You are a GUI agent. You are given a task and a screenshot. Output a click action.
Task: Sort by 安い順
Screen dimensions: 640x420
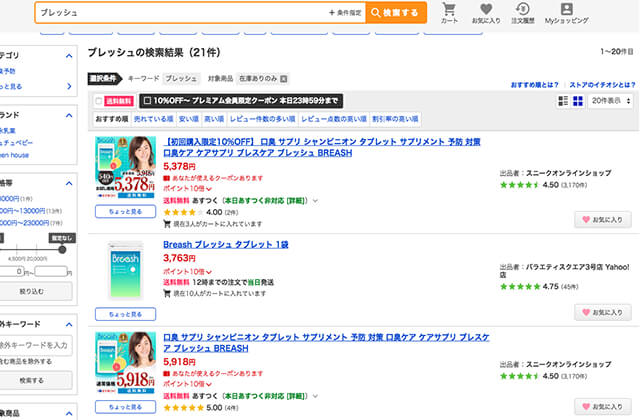point(189,119)
